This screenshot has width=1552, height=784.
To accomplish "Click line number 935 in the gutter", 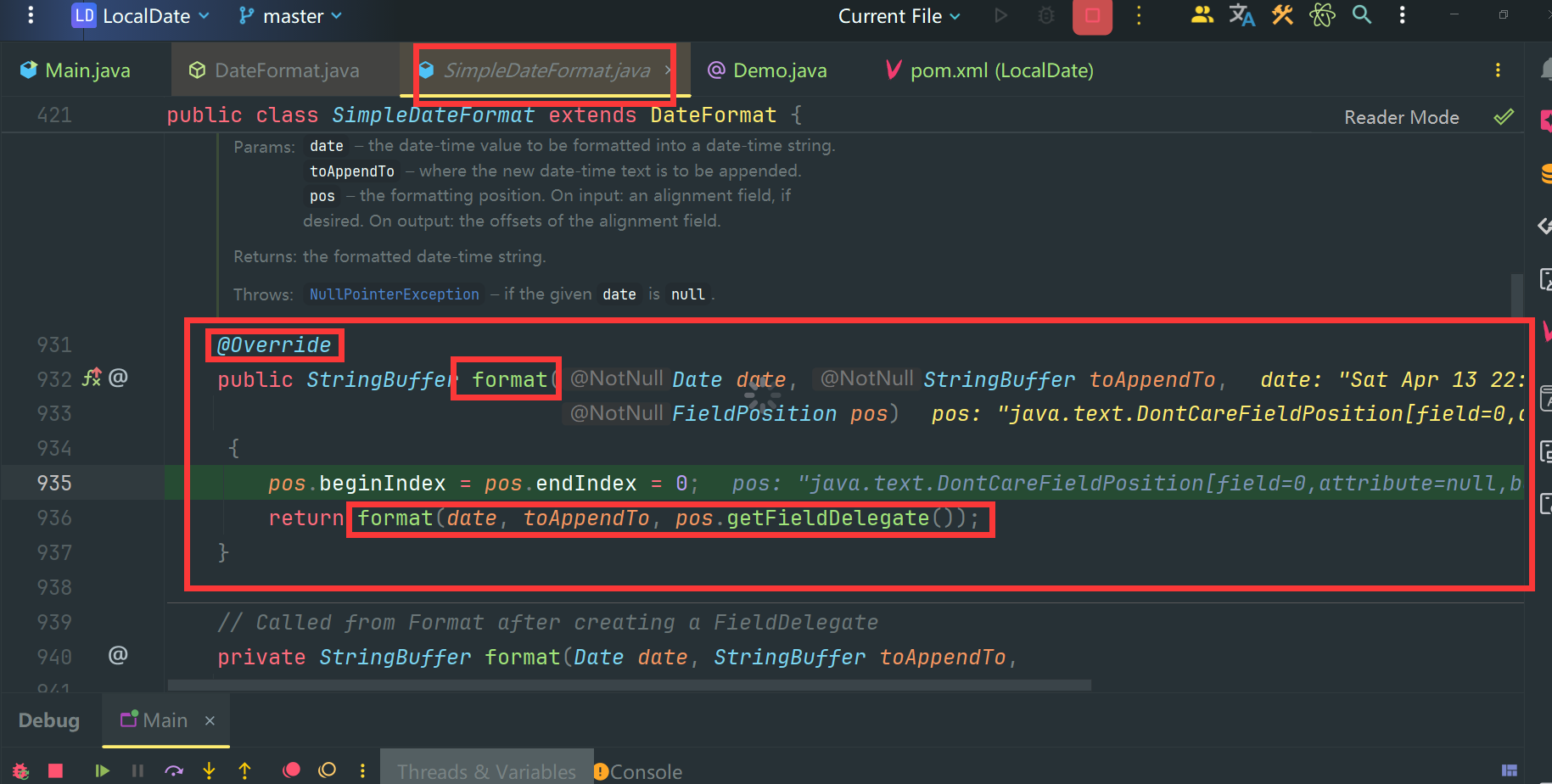I will pos(54,484).
